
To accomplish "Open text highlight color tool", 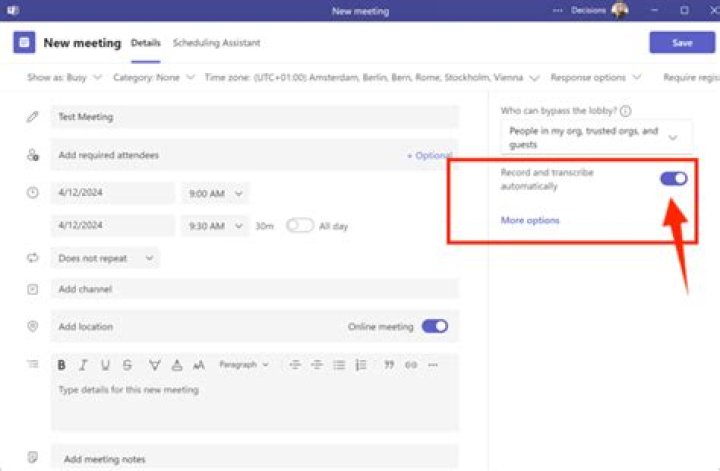I will tap(155, 365).
